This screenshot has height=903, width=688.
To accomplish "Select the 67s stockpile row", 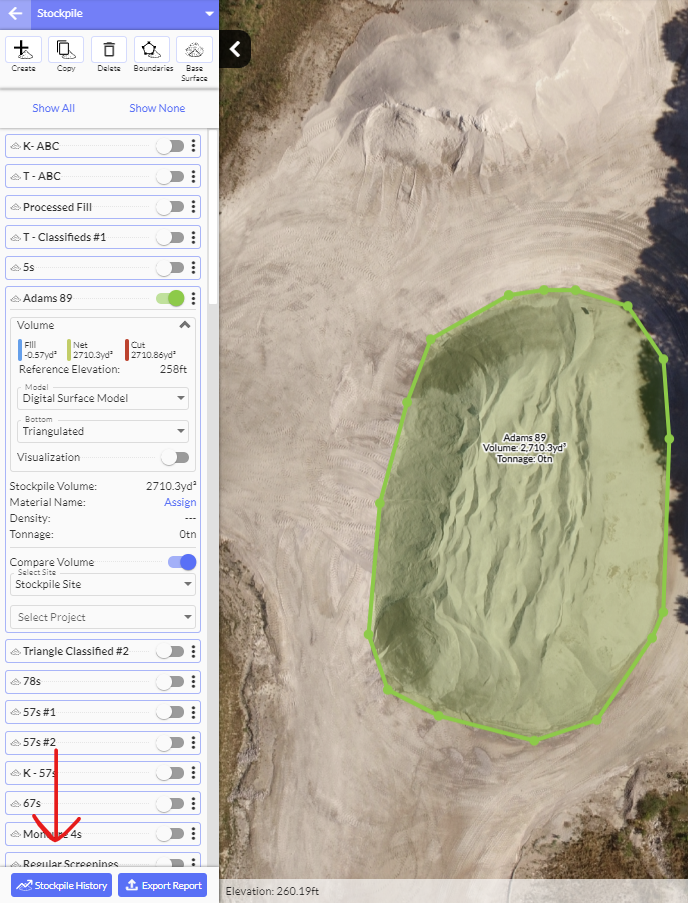I will (x=103, y=803).
